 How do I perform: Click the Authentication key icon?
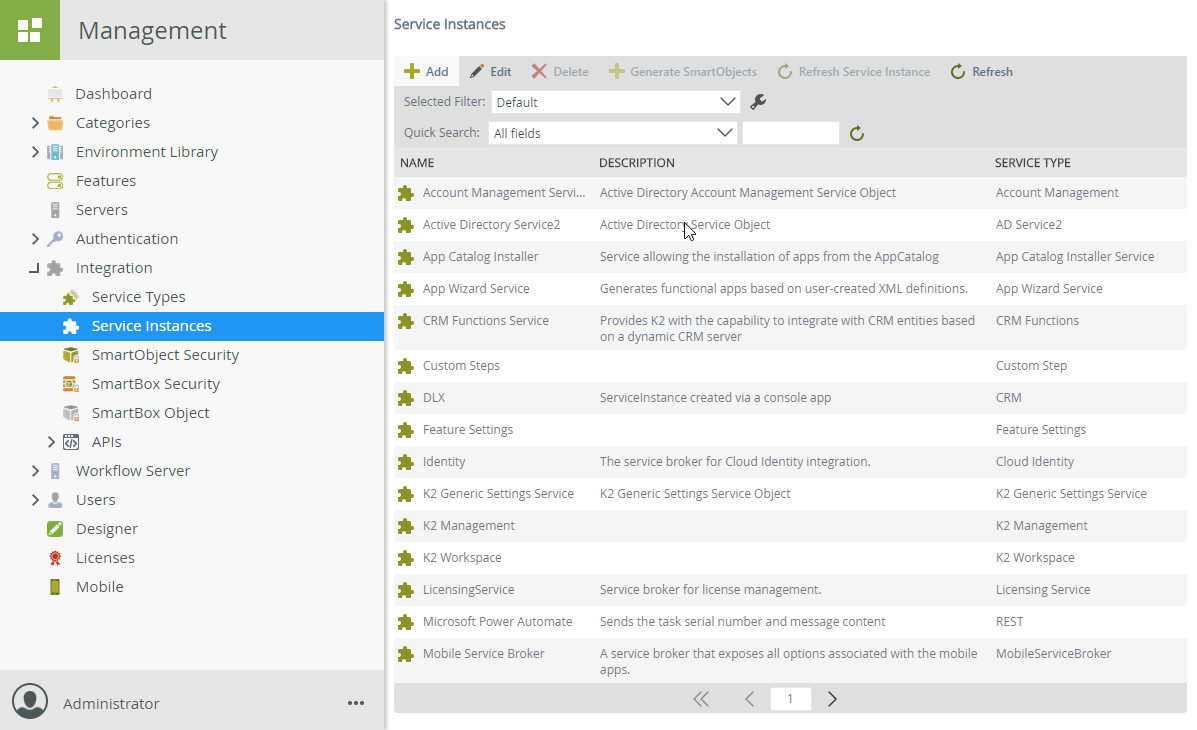point(55,239)
